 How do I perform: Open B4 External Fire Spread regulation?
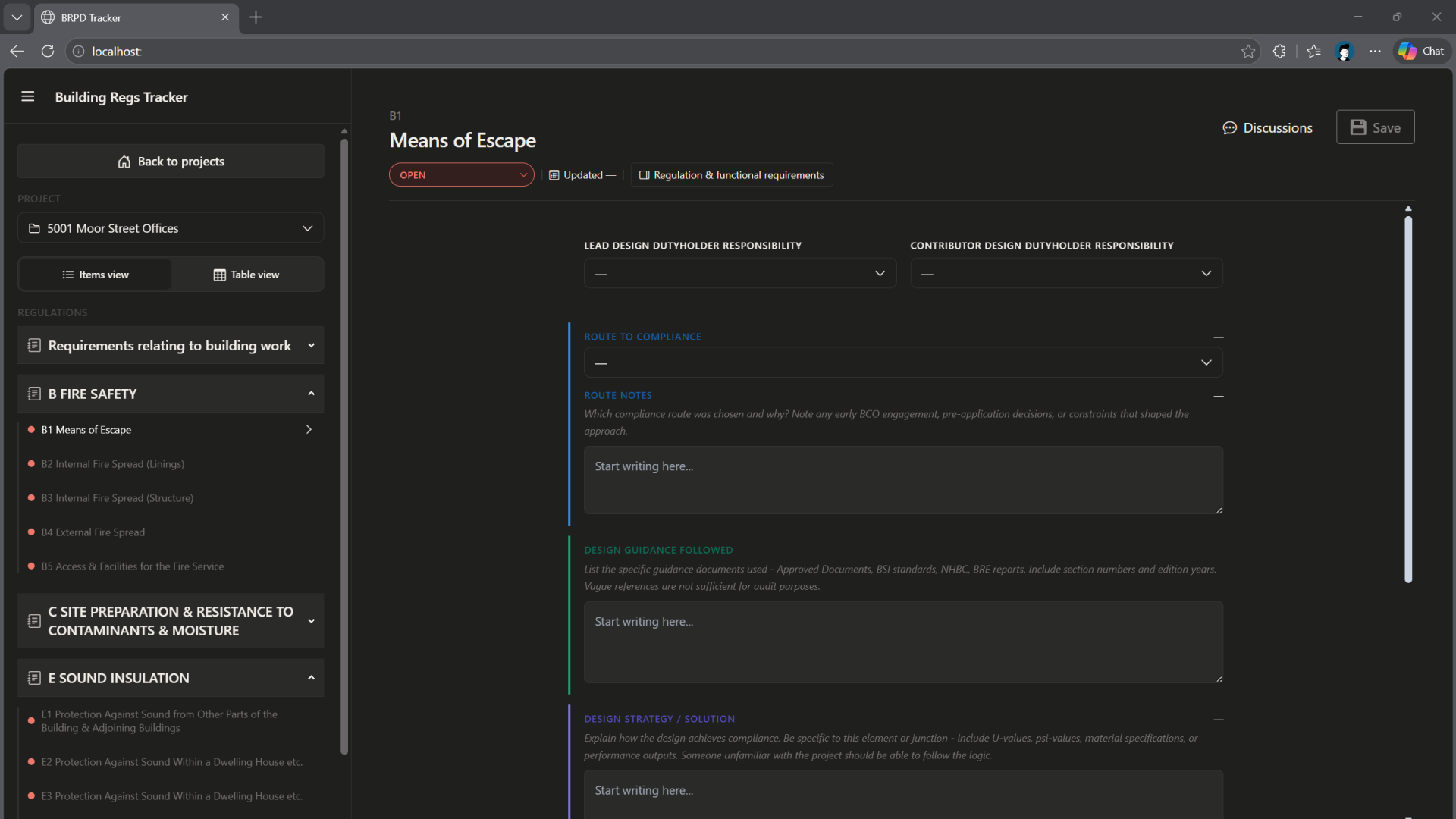(x=93, y=532)
